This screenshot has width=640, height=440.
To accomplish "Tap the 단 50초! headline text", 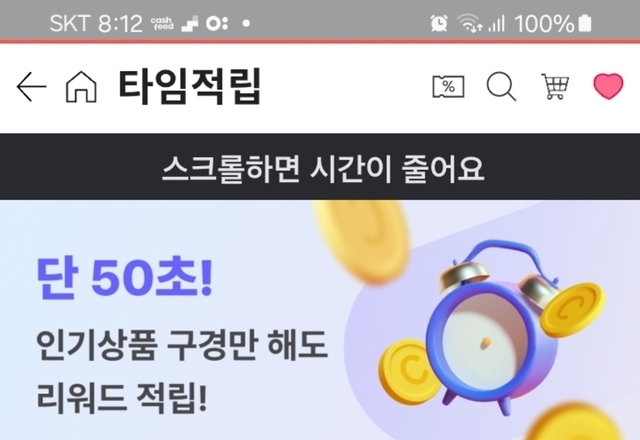I will click(125, 278).
